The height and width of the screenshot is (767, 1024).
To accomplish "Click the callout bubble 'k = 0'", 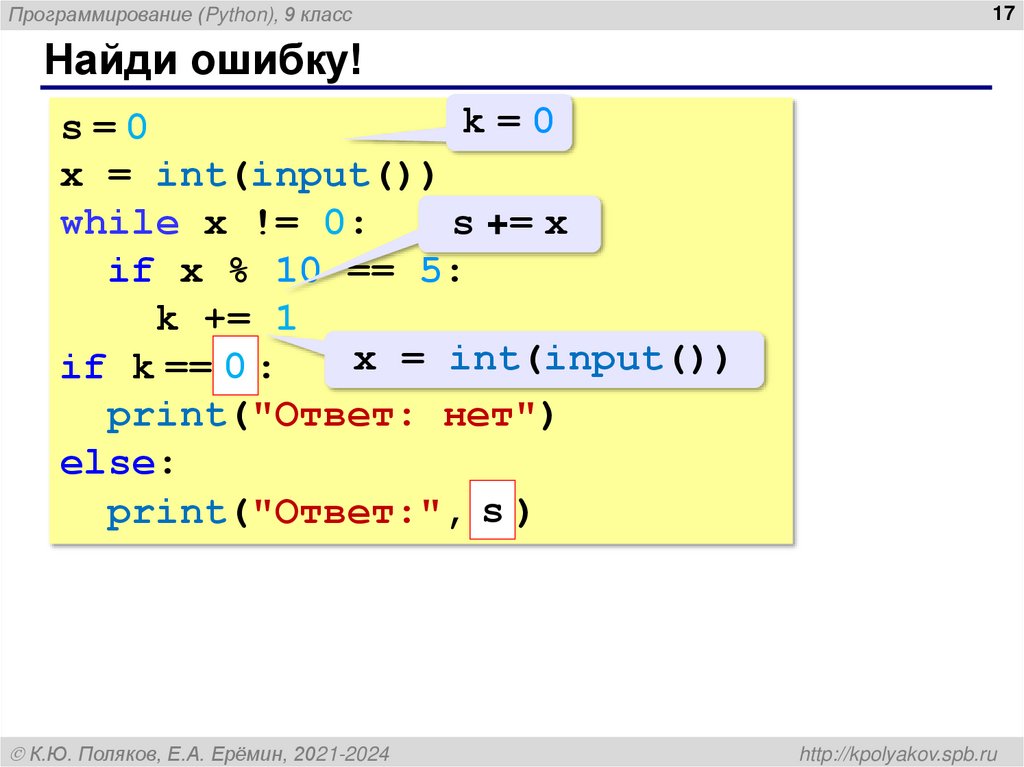I will [509, 122].
